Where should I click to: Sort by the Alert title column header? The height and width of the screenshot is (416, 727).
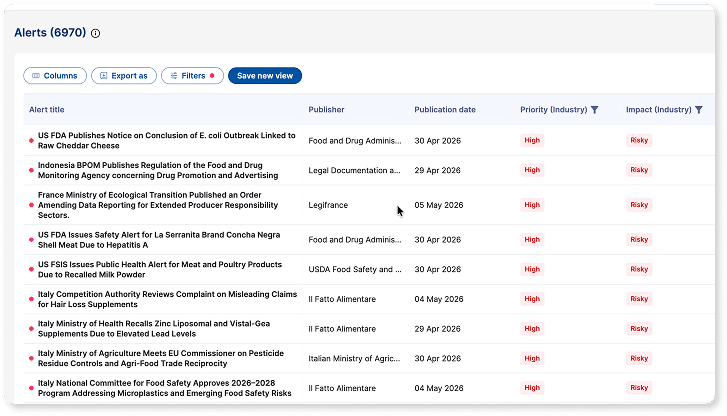coord(47,110)
